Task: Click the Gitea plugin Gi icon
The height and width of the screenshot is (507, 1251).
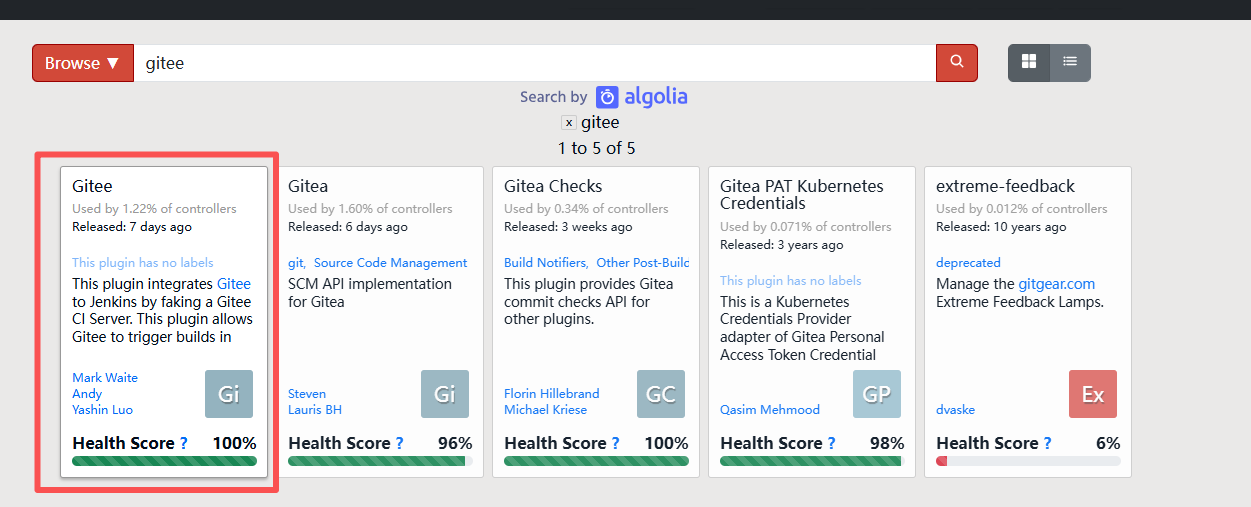Action: [x=445, y=394]
